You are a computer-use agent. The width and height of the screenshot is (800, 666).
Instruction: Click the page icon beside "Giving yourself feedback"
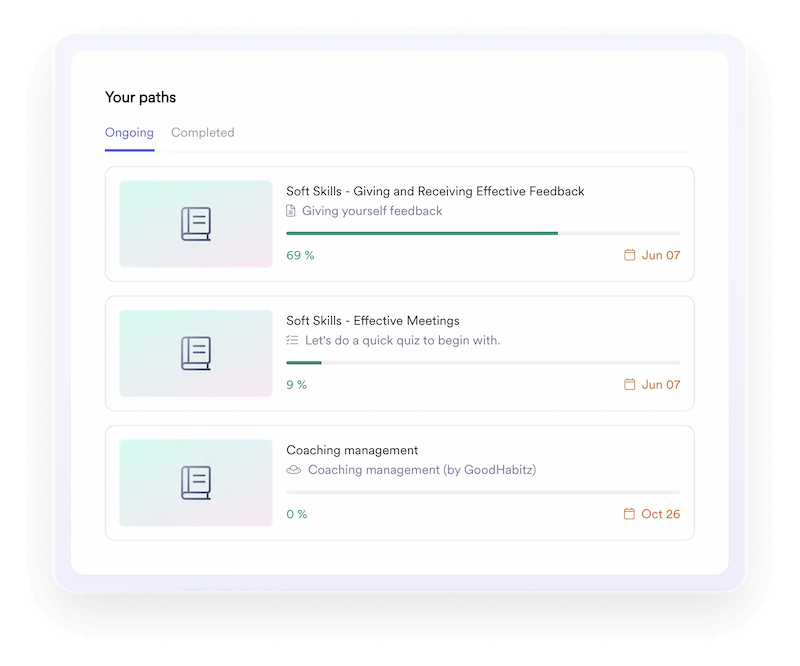pos(291,210)
